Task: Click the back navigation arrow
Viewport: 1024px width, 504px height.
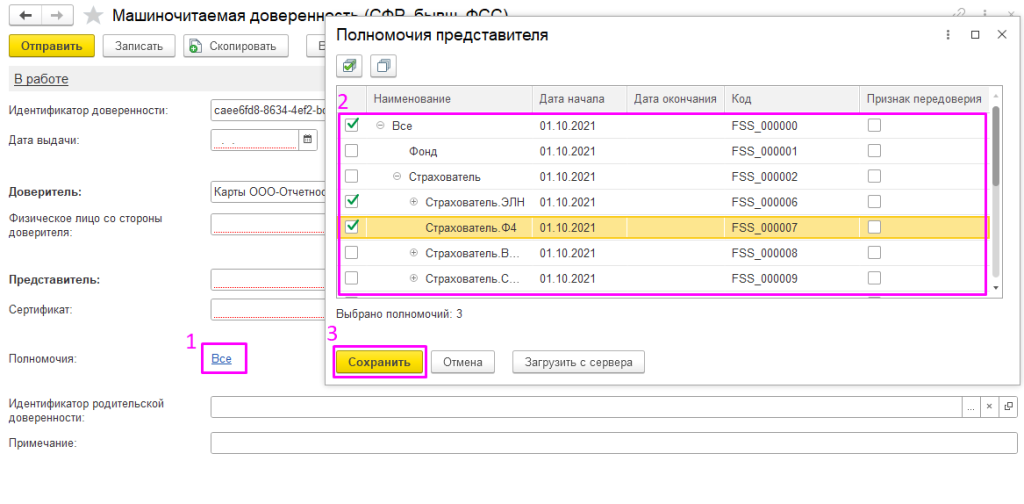Action: (25, 15)
